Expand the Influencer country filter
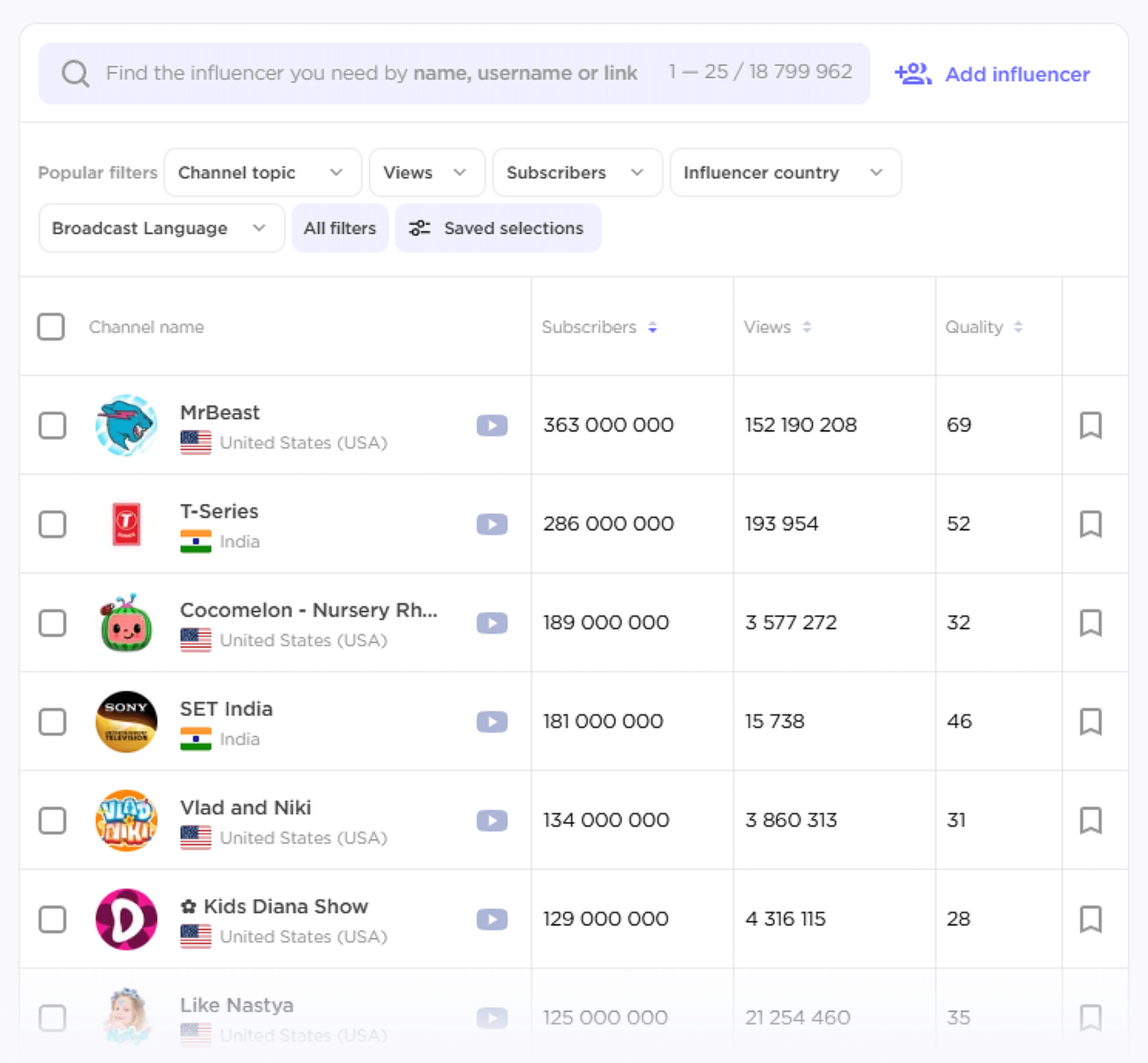Viewport: 1148px width, 1063px height. coord(786,173)
